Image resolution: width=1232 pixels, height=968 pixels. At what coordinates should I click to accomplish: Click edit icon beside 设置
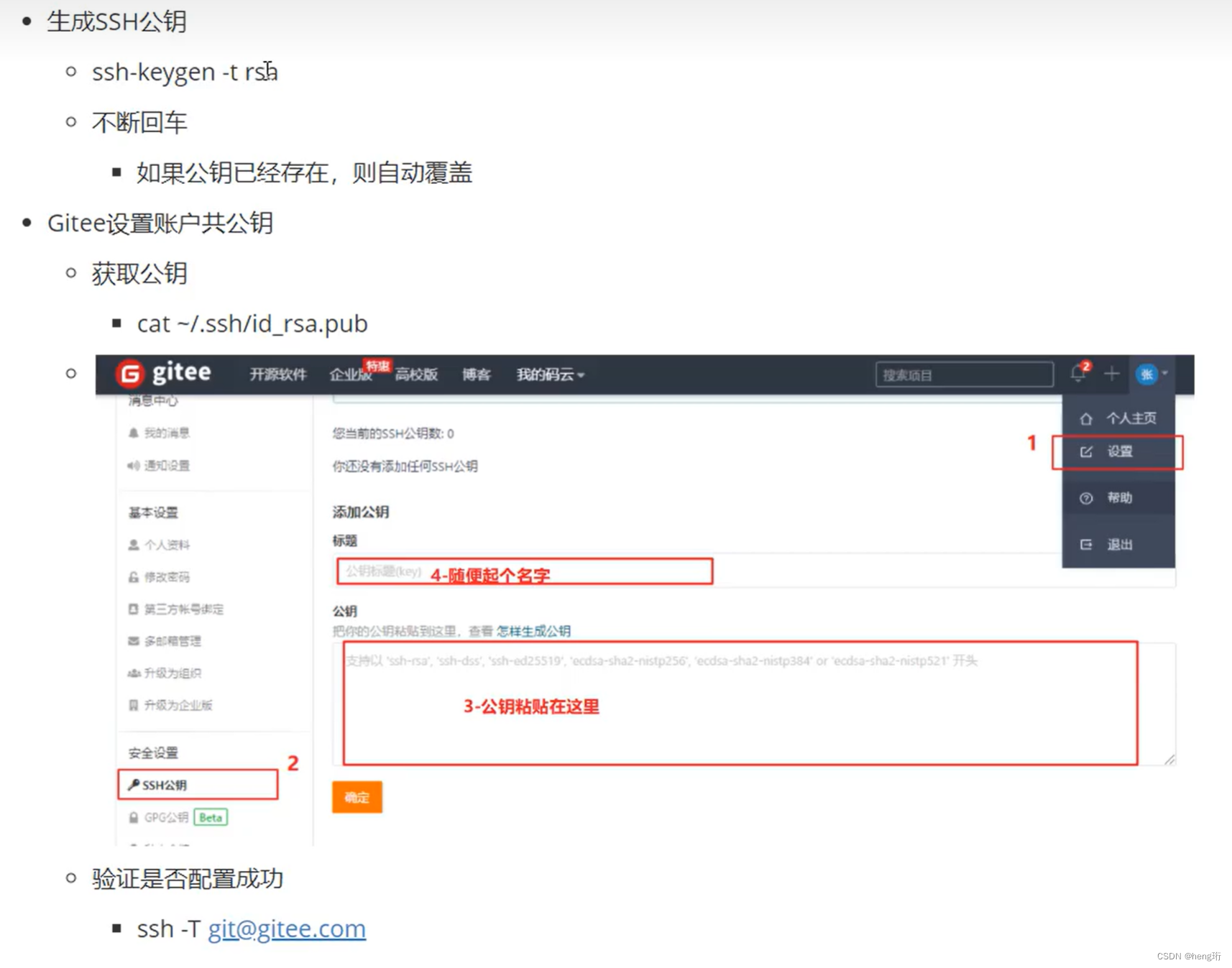click(1086, 452)
